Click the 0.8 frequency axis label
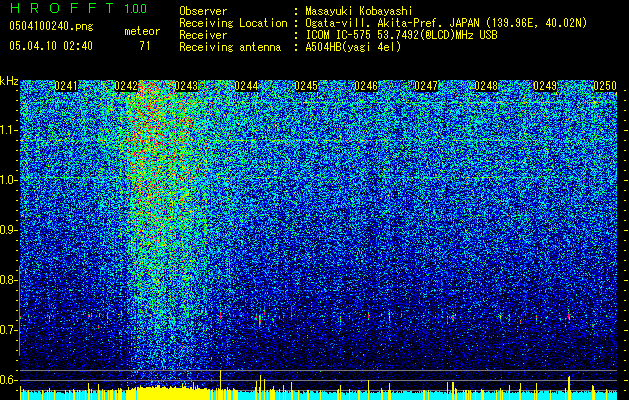This screenshot has width=629, height=400. 8,280
